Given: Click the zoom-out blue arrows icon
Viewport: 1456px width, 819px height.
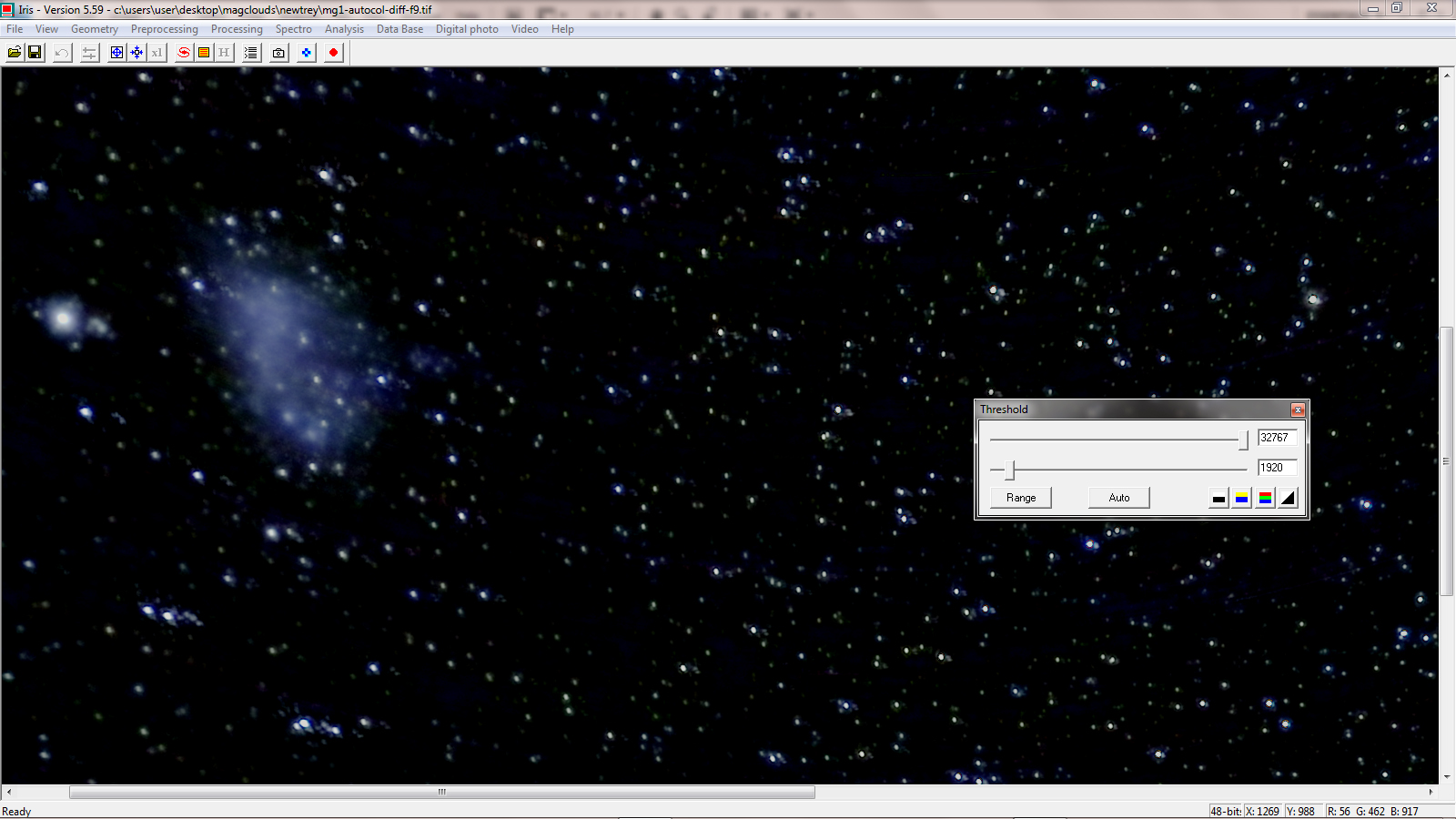Looking at the screenshot, I should 136,53.
